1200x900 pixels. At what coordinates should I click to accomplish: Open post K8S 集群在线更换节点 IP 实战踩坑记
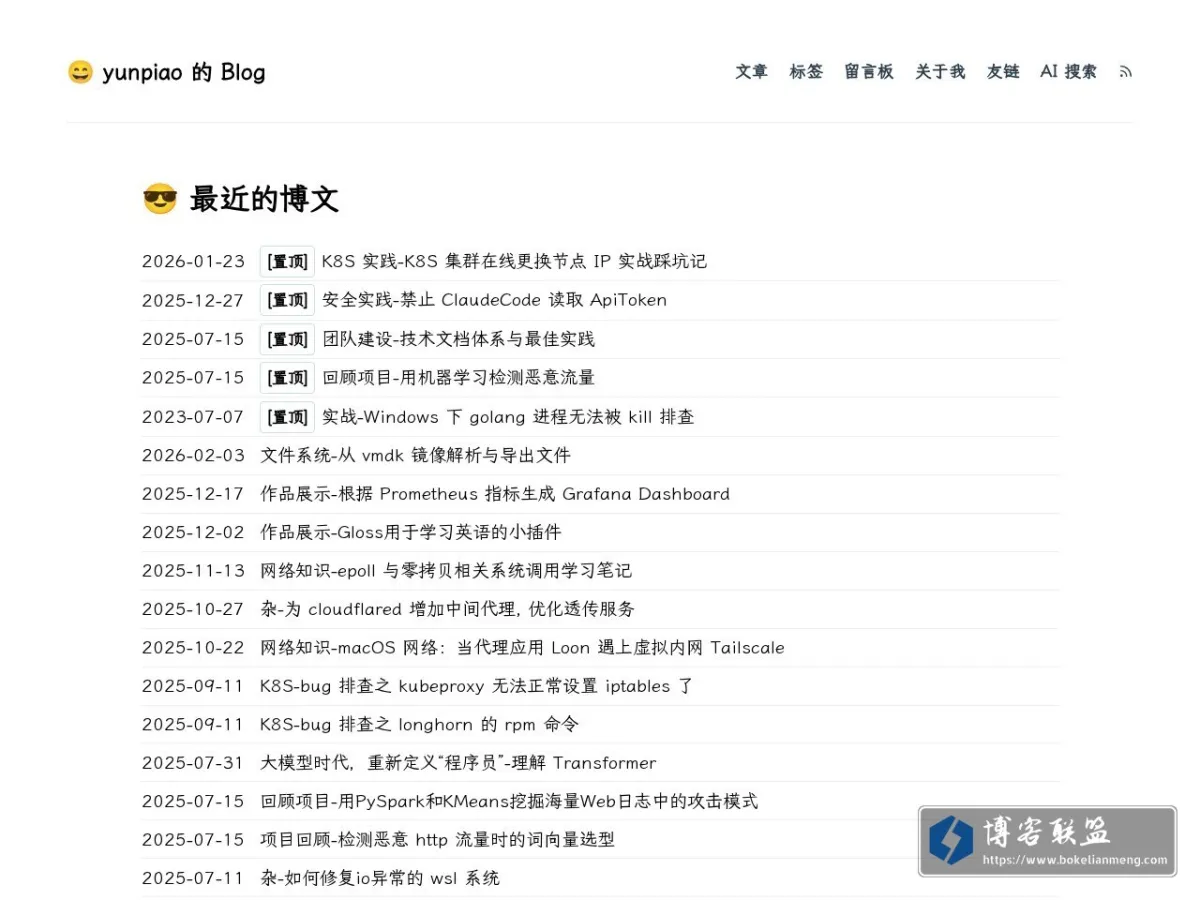coord(514,262)
